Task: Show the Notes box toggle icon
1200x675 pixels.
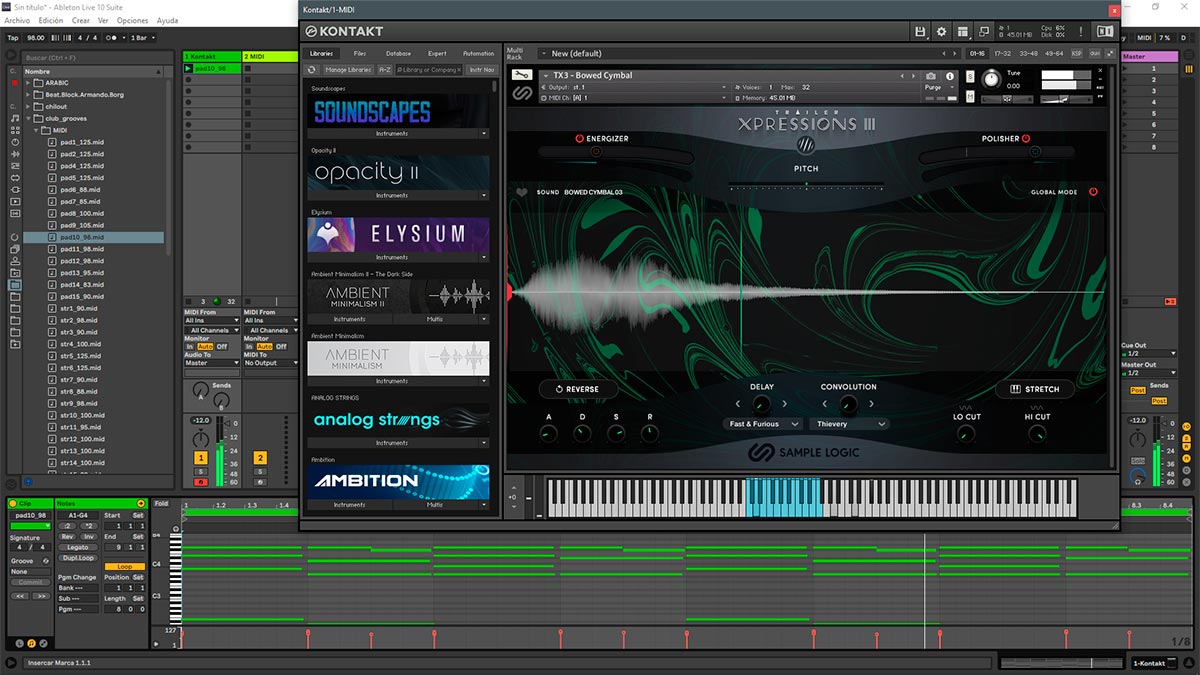Action: tap(31, 642)
